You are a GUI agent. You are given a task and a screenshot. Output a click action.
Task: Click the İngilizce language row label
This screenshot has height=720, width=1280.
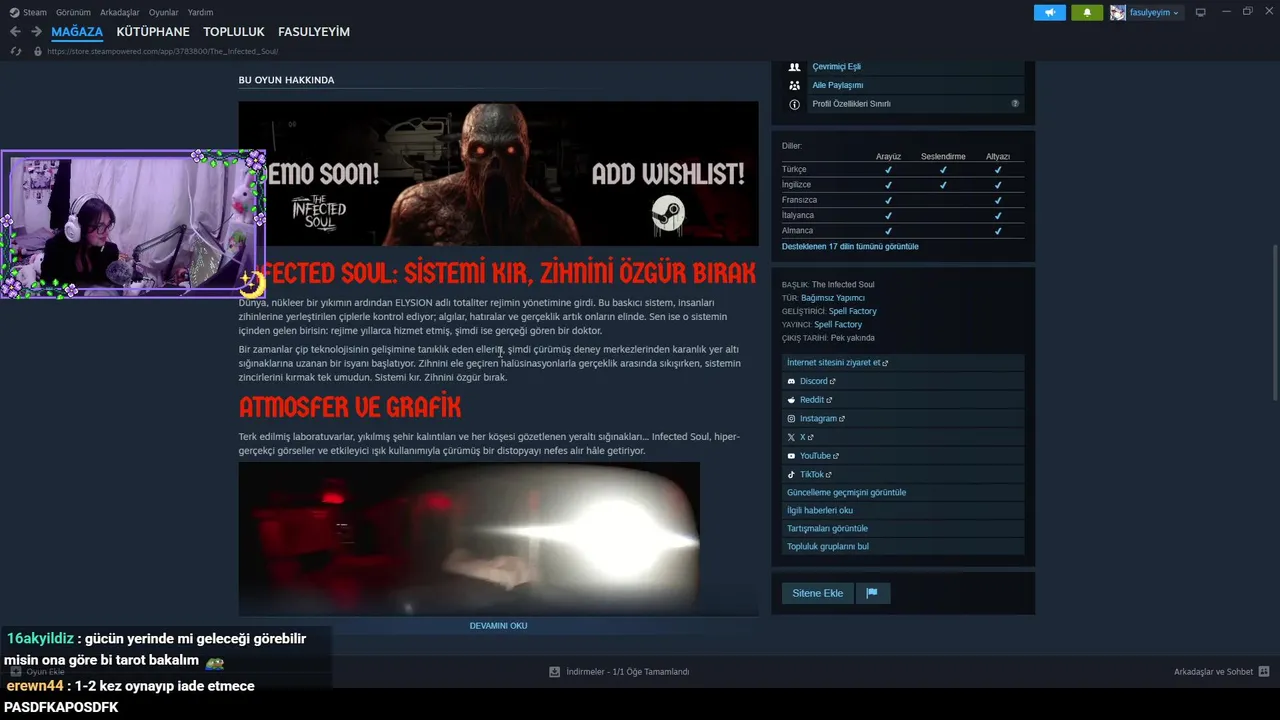[796, 185]
